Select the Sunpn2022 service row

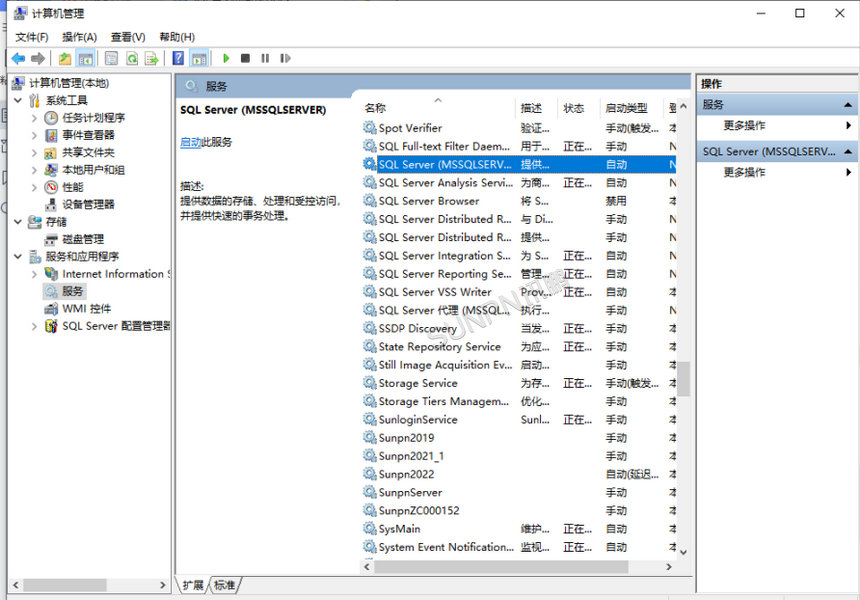point(519,474)
